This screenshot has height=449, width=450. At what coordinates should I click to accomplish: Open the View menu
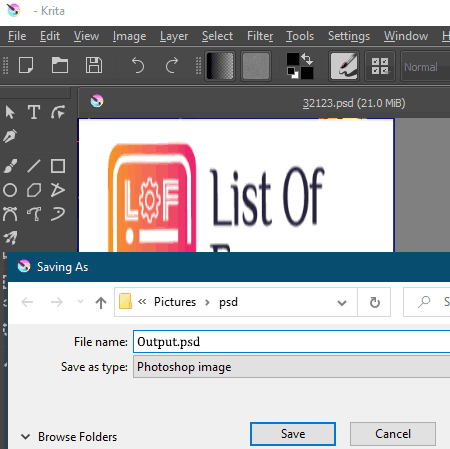click(x=86, y=36)
